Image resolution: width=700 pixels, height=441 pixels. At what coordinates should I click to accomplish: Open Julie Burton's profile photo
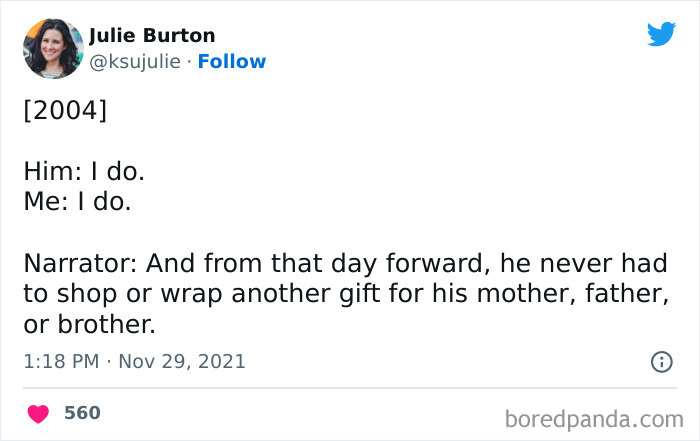click(52, 48)
